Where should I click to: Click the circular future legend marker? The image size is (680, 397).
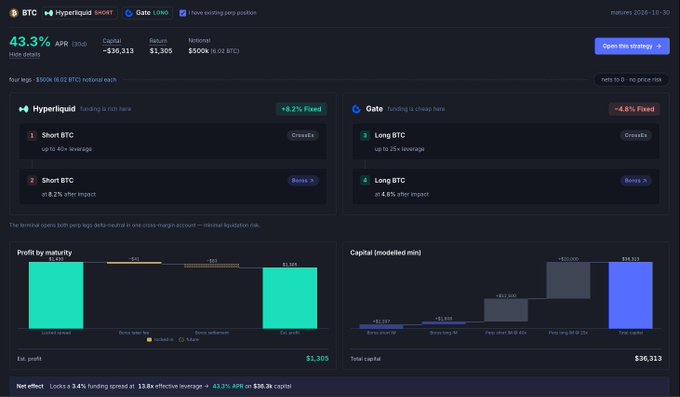(181, 340)
